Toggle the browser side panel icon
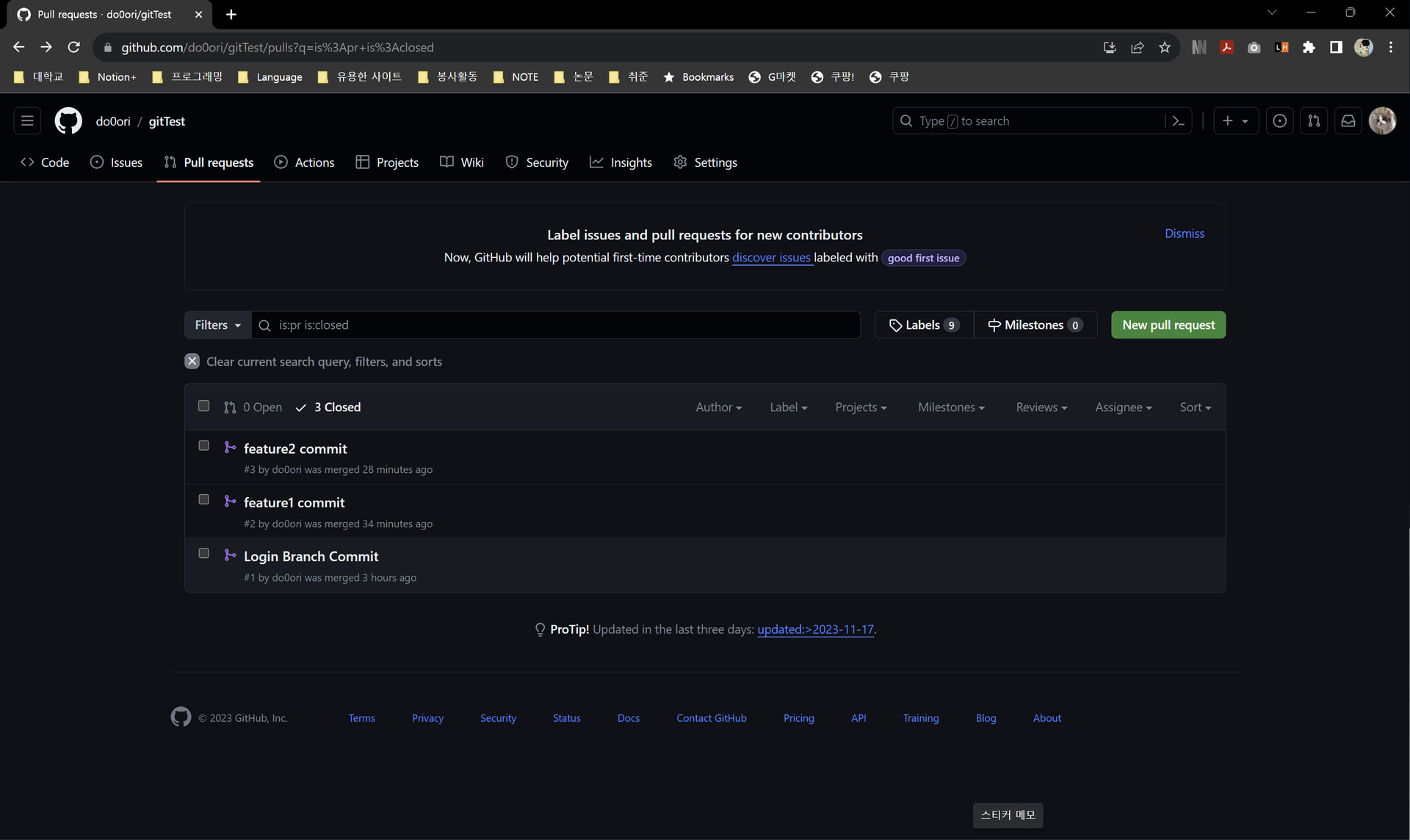 point(1336,47)
